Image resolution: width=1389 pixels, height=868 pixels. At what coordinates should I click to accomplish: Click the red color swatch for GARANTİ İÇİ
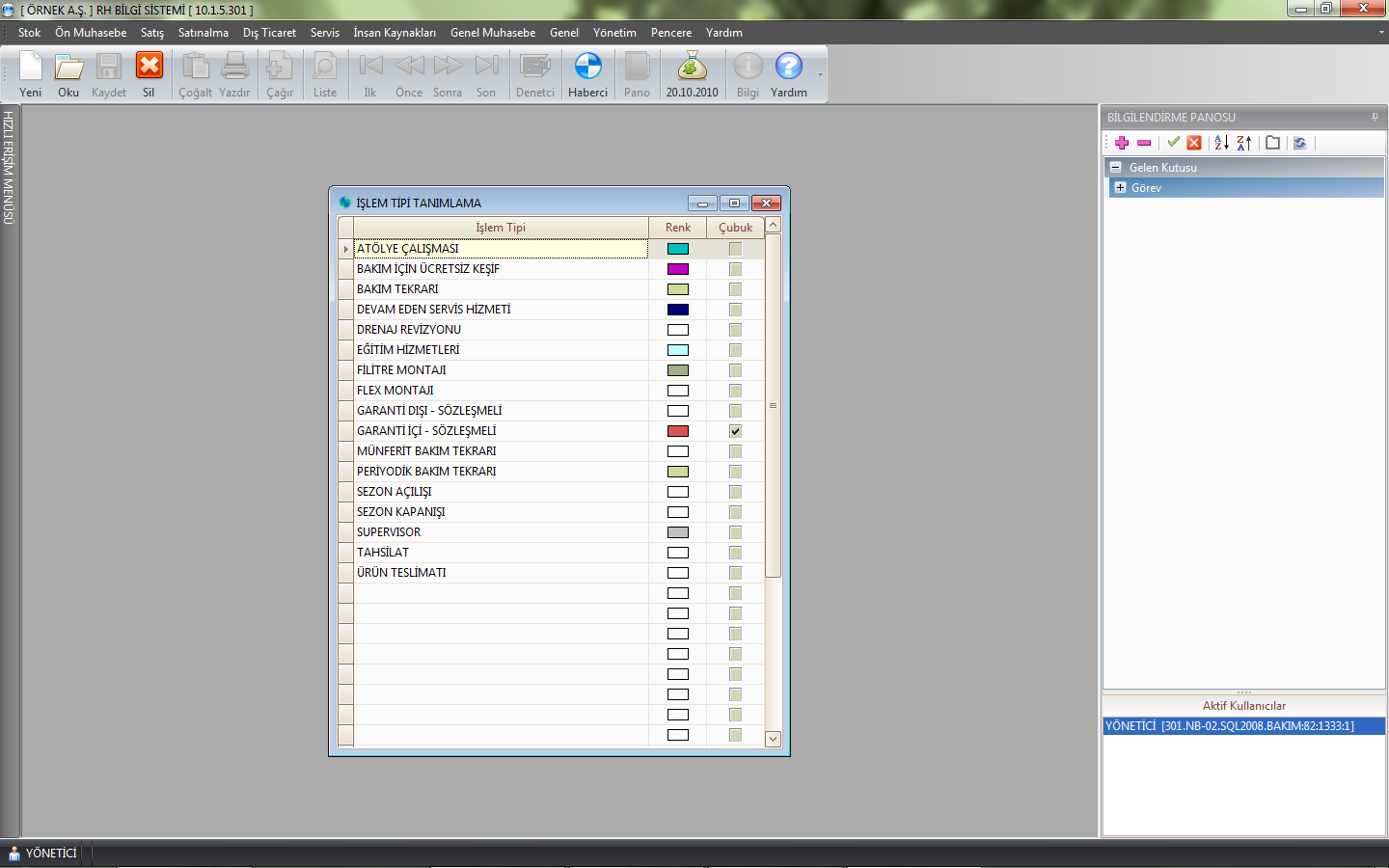[678, 431]
